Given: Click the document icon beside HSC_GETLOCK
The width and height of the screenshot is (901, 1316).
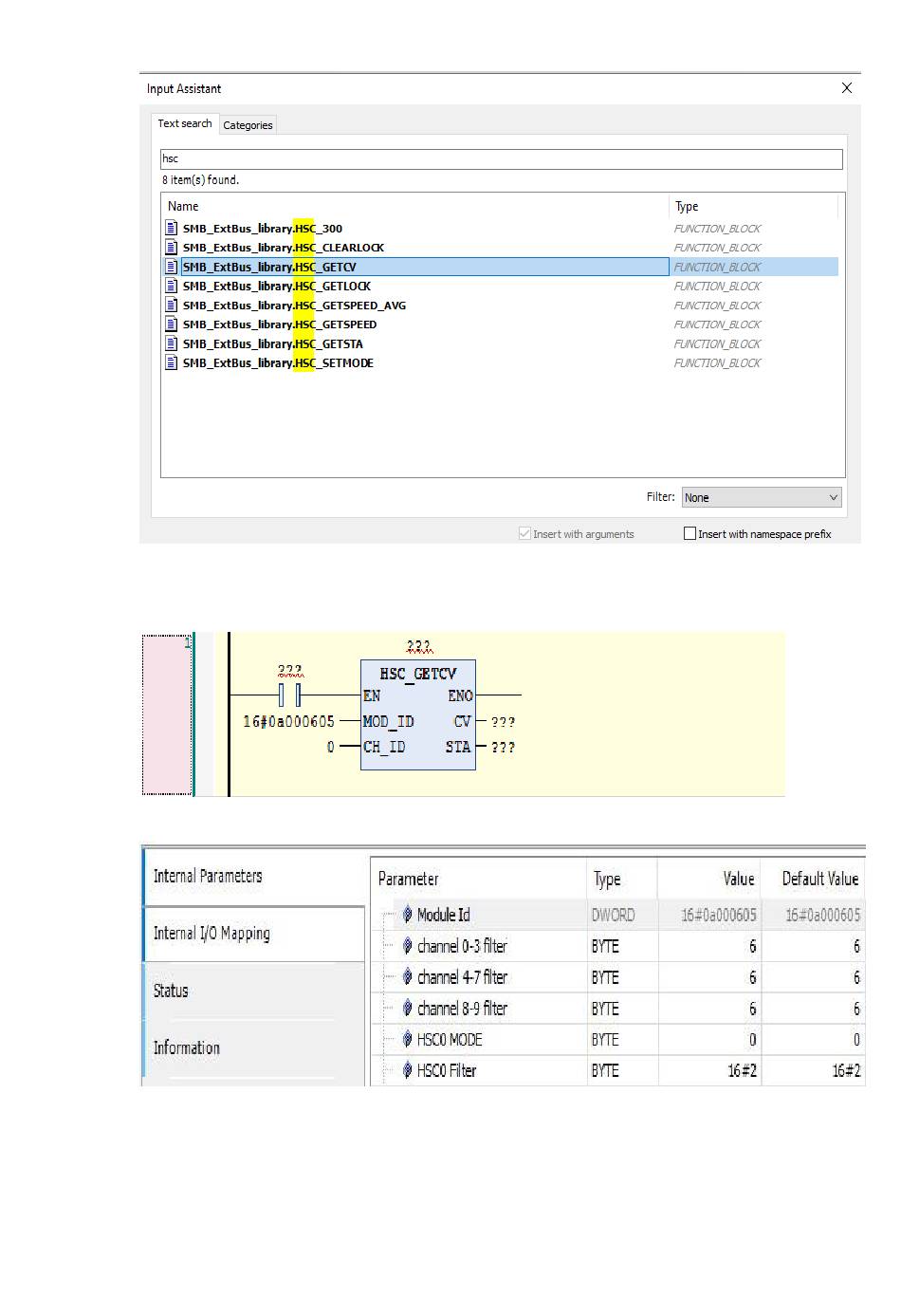Looking at the screenshot, I should pos(172,286).
